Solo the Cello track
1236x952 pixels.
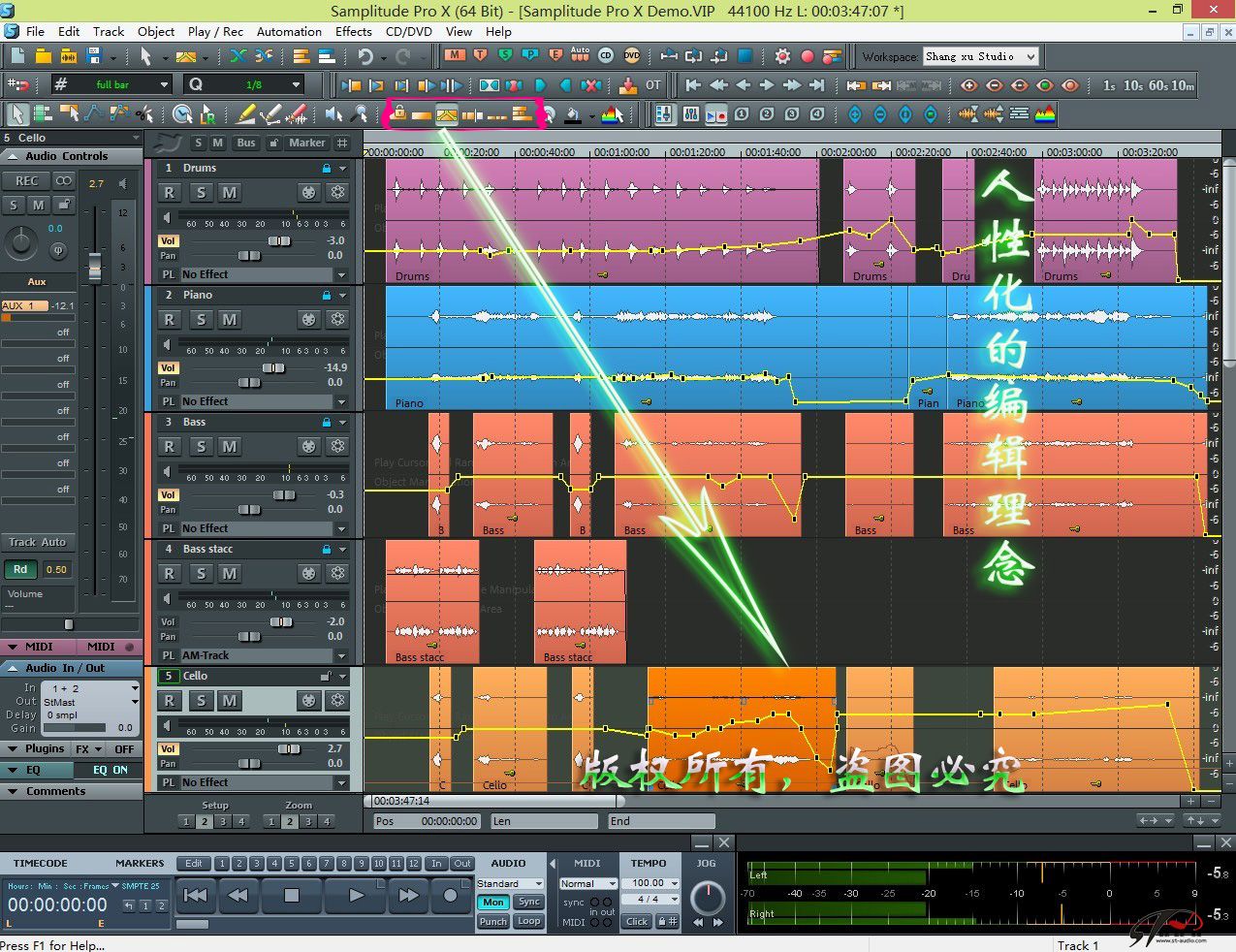(200, 700)
